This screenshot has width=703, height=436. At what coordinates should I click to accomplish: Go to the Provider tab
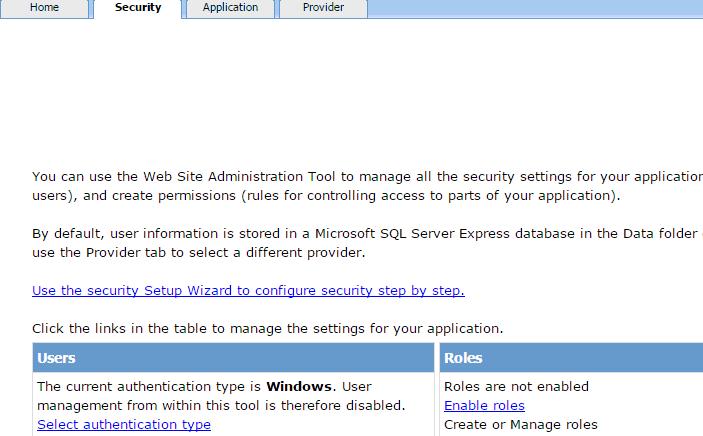[x=323, y=8]
